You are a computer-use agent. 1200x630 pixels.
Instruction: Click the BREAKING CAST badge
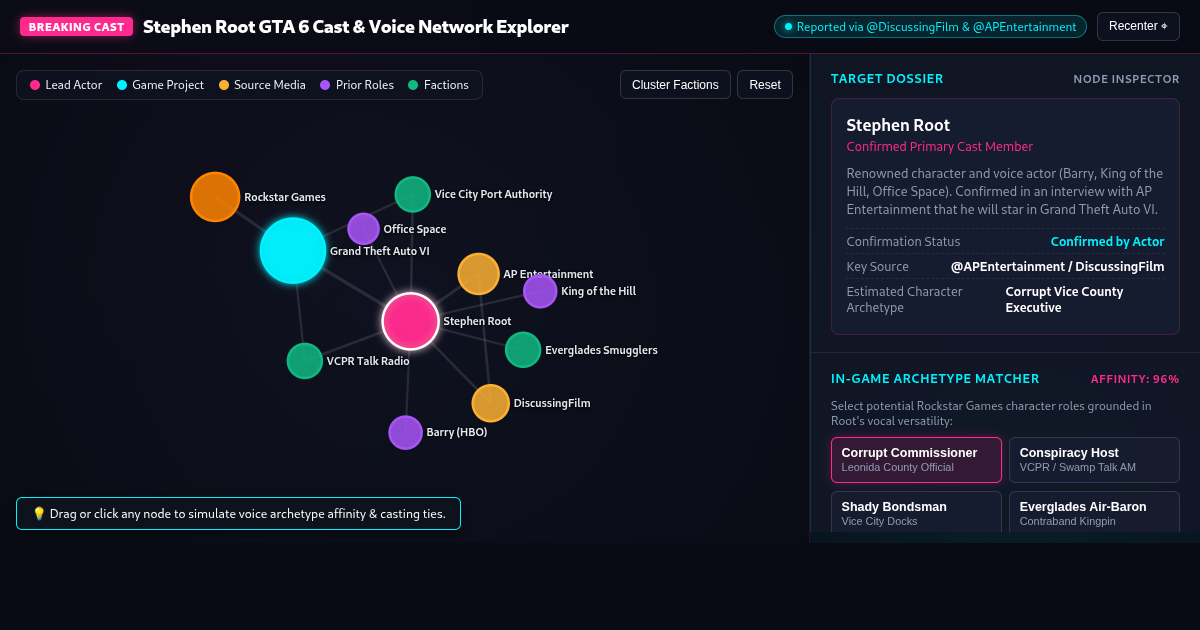click(x=76, y=26)
